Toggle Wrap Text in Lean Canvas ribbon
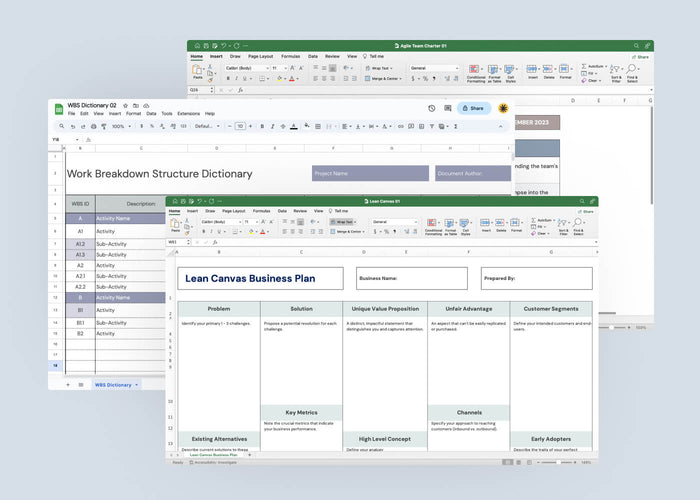The width and height of the screenshot is (700, 500). click(340, 222)
